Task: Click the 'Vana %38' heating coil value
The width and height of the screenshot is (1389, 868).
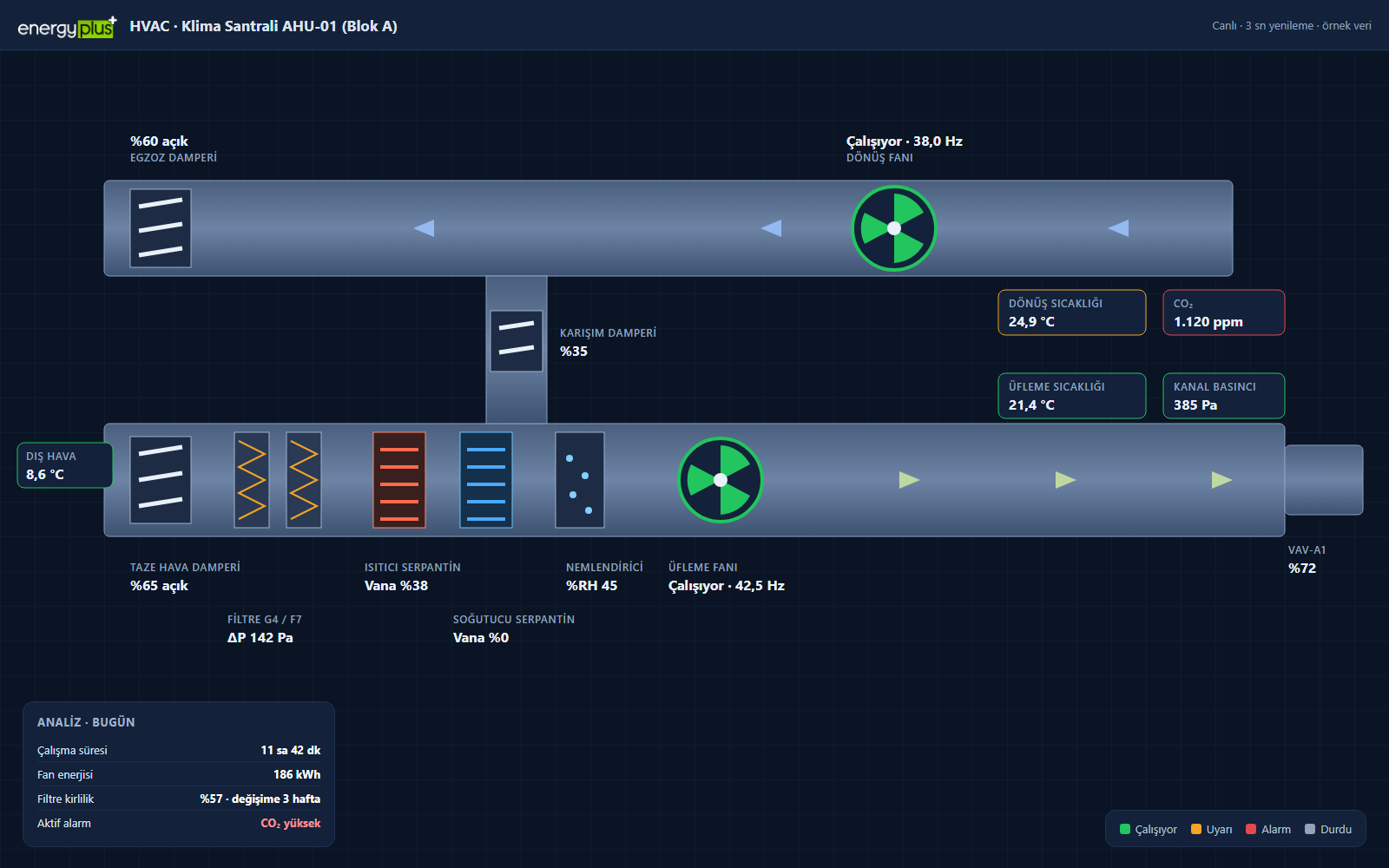Action: (x=396, y=585)
